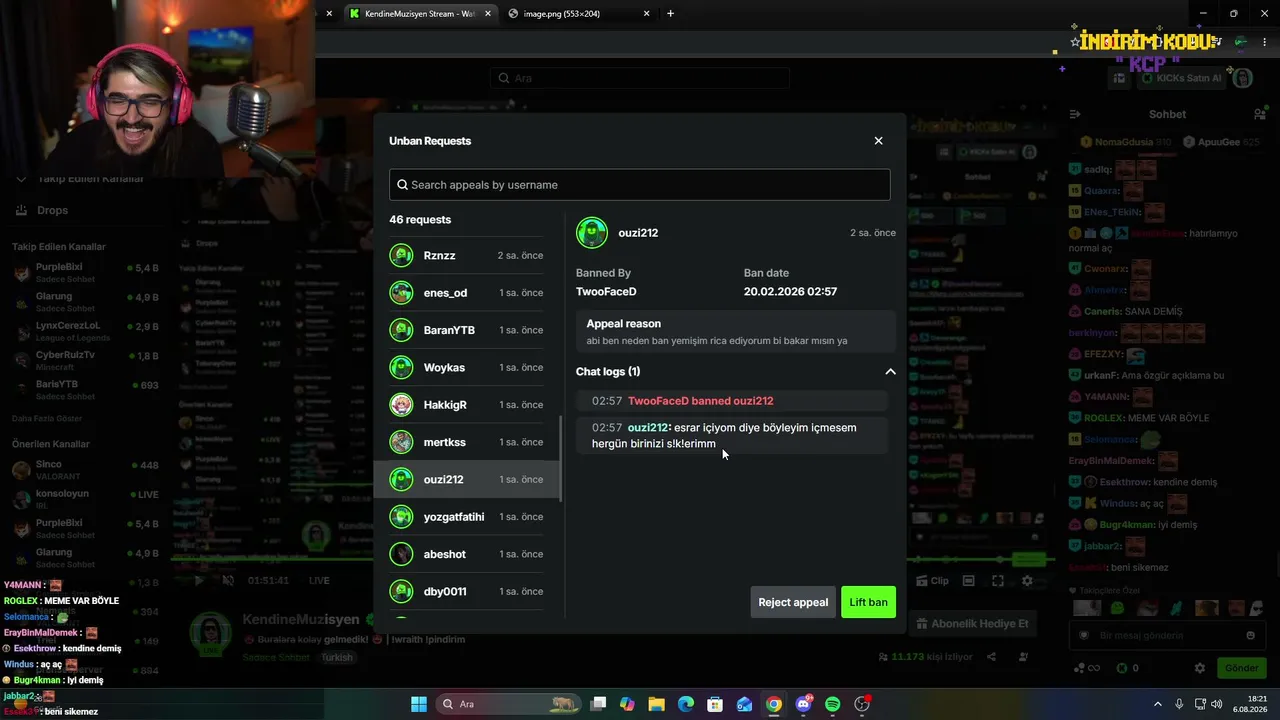Click the search magnifier icon in appeals search

(x=402, y=185)
